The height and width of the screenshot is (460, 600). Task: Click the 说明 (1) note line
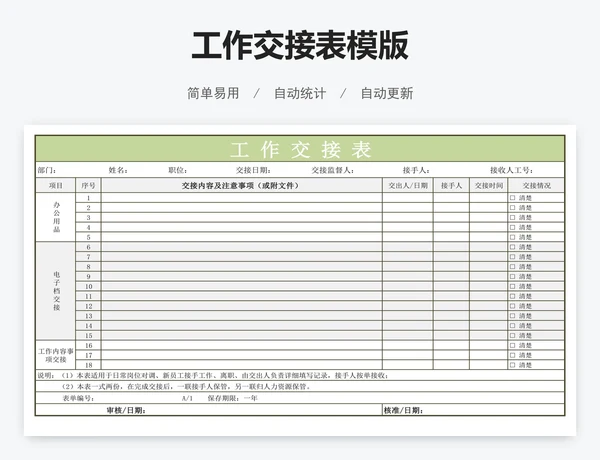point(213,375)
